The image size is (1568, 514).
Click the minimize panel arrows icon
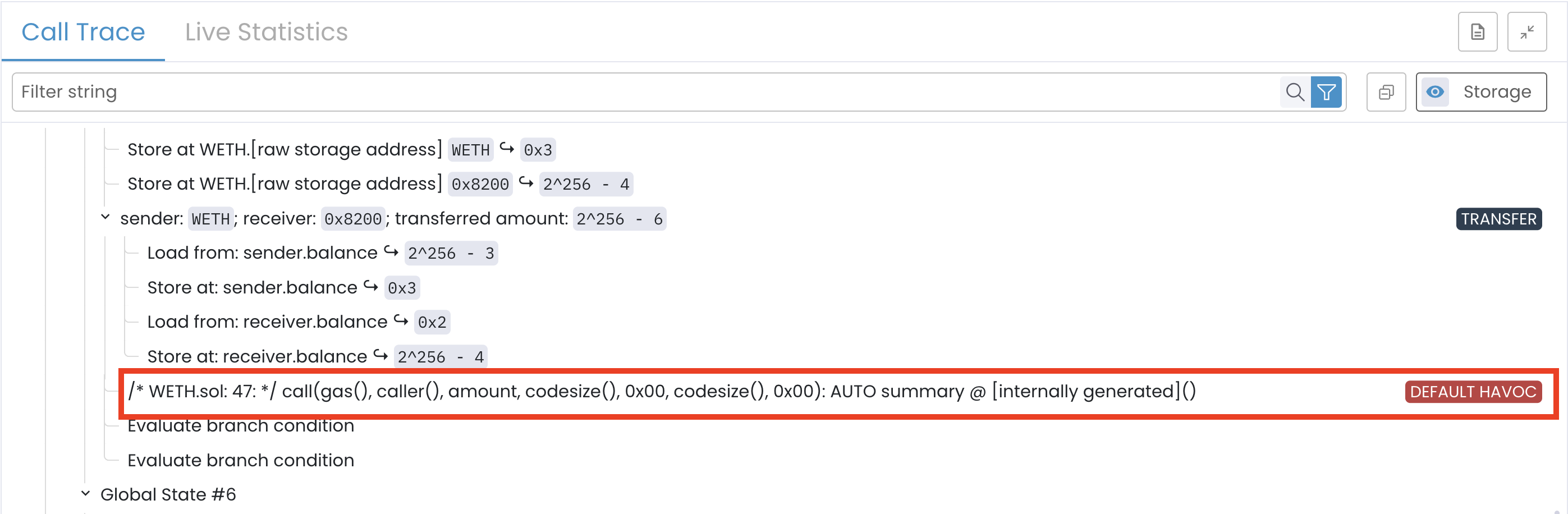pyautogui.click(x=1526, y=32)
